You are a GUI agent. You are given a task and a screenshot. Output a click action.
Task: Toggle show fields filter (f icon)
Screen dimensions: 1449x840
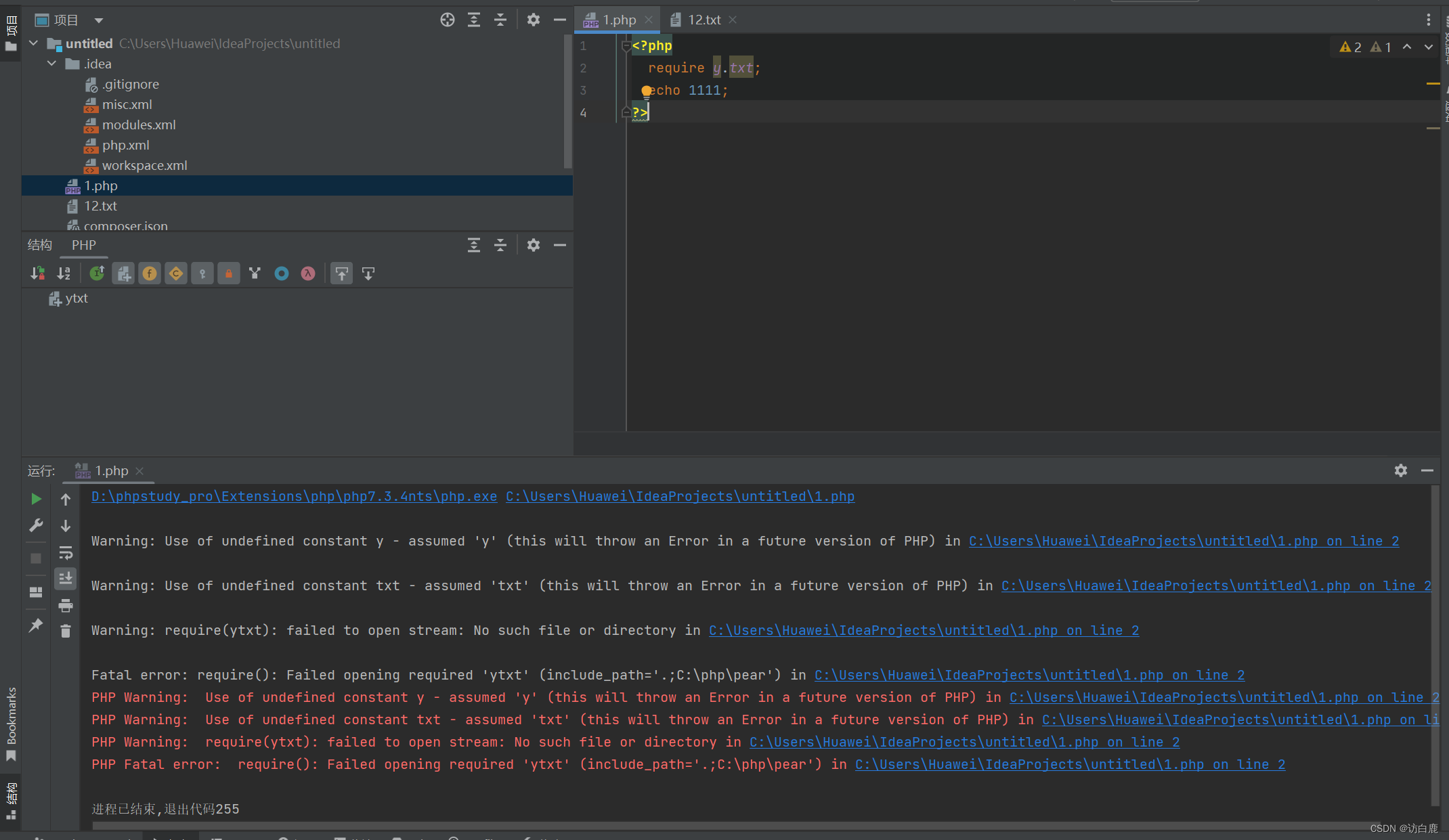click(150, 273)
